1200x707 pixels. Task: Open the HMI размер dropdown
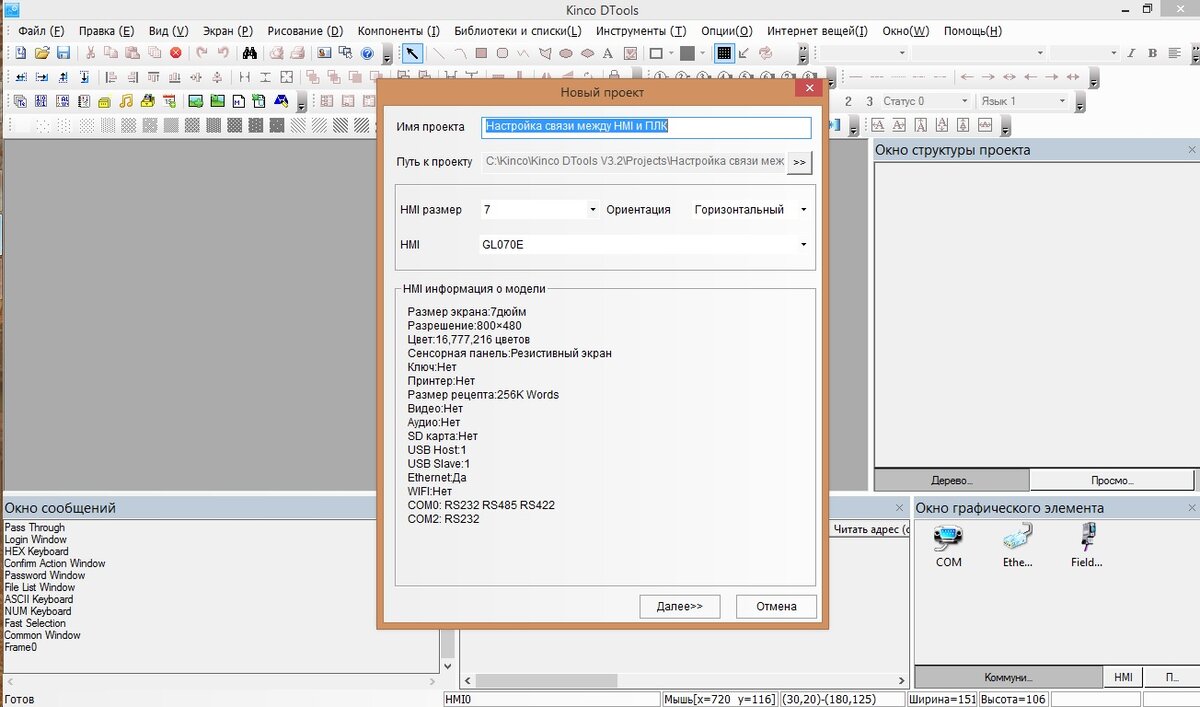pyautogui.click(x=593, y=210)
